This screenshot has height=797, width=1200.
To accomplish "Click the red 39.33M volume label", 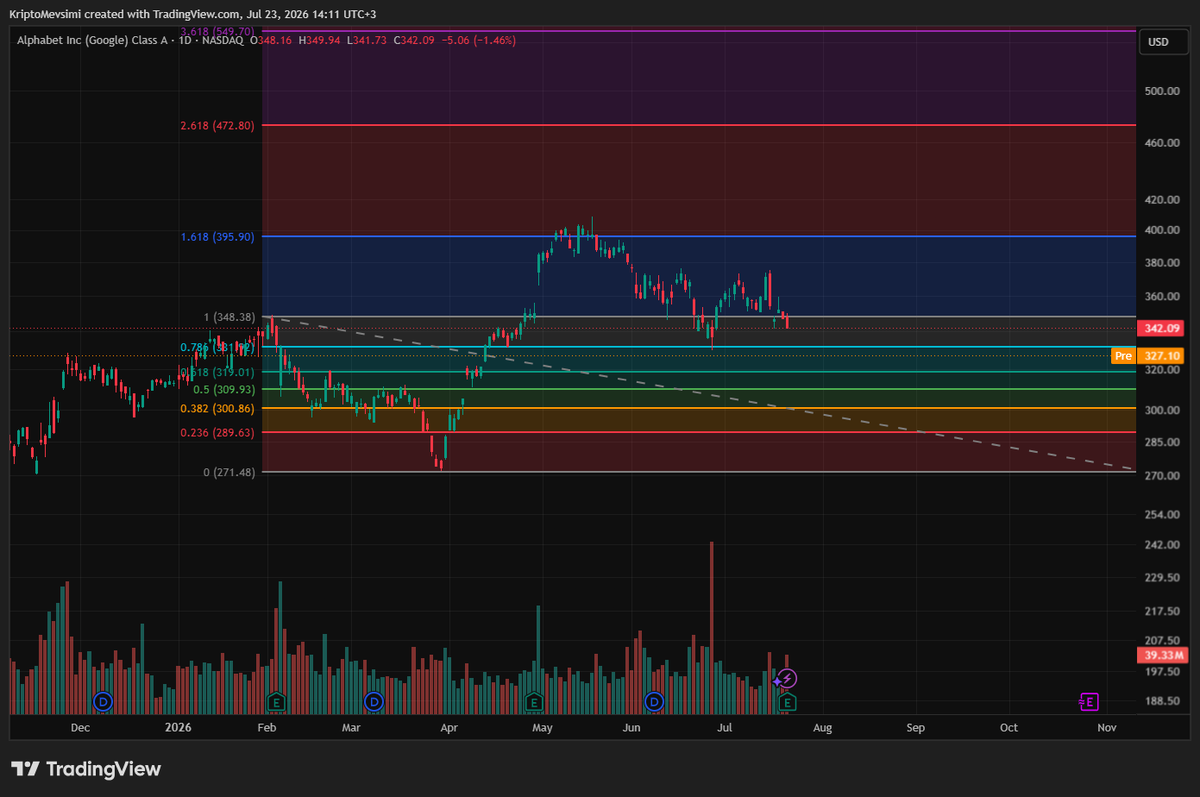I will tap(1163, 655).
